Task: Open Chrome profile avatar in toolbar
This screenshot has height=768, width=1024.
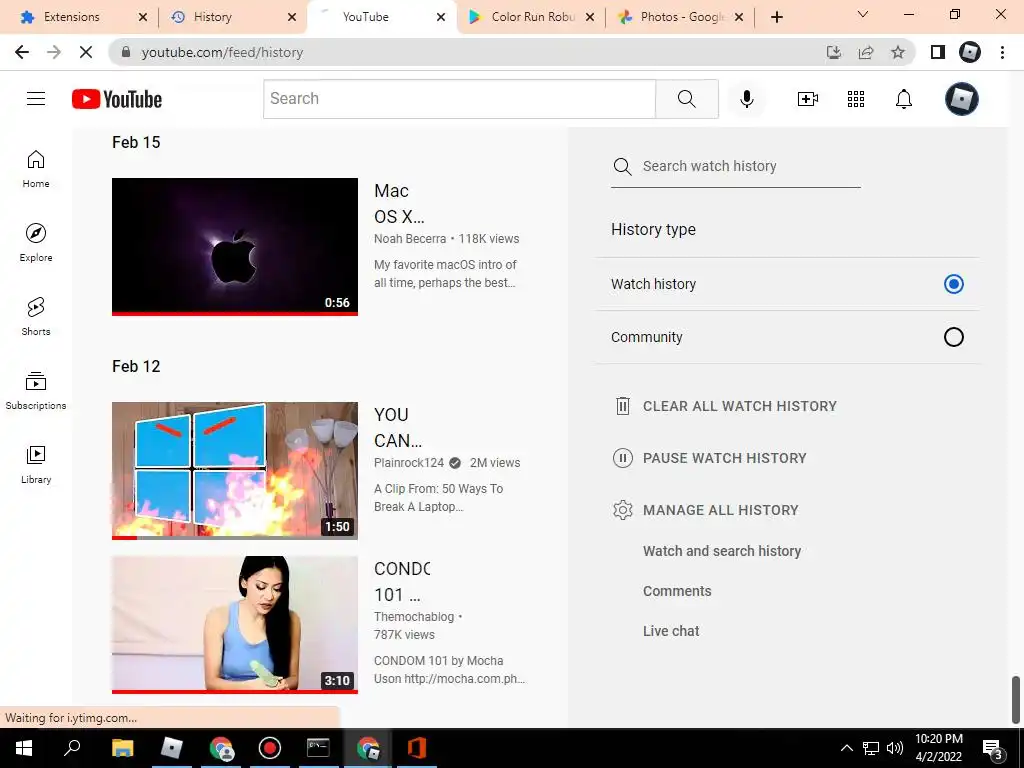Action: click(x=970, y=52)
